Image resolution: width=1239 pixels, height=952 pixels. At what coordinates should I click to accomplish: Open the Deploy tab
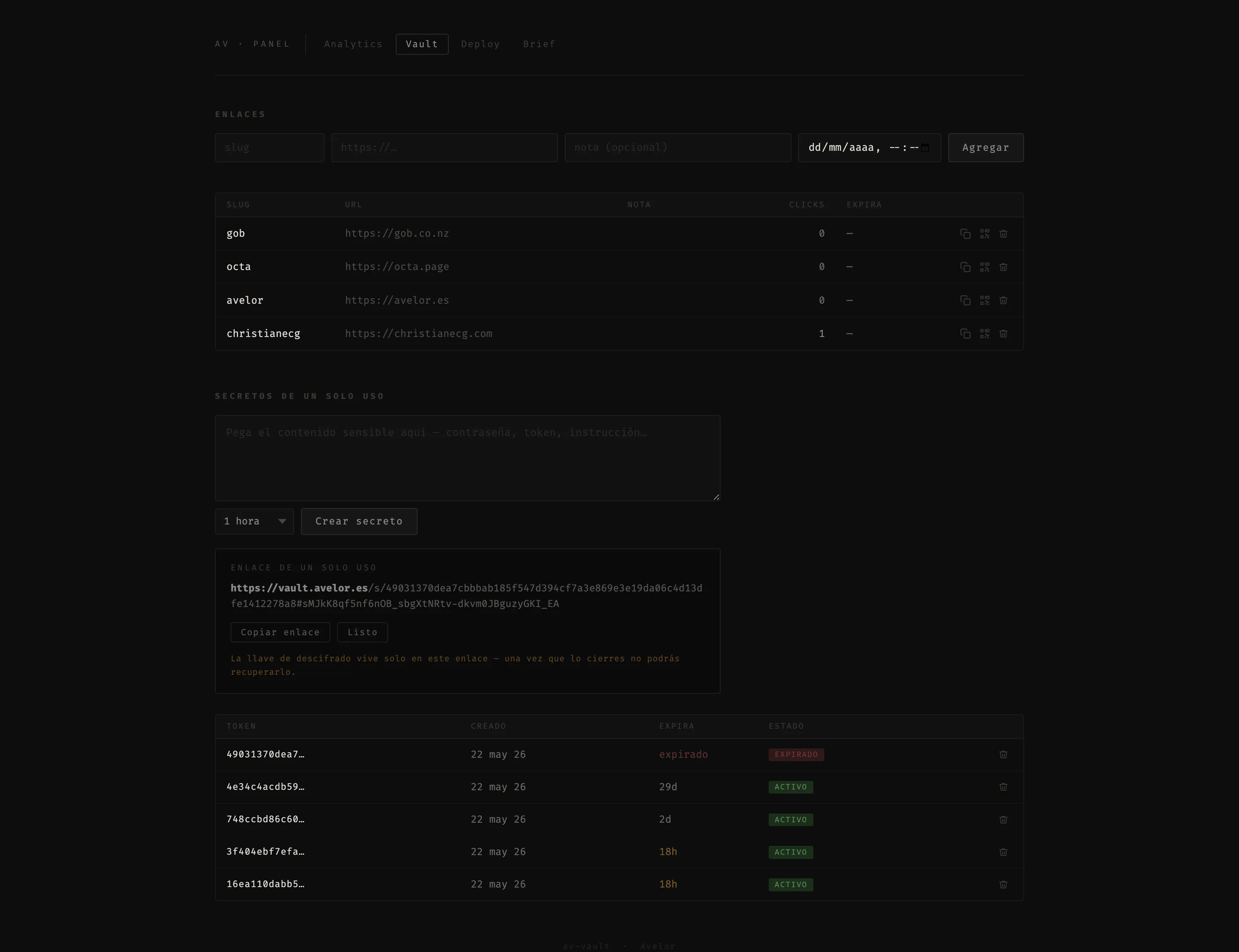click(x=480, y=44)
